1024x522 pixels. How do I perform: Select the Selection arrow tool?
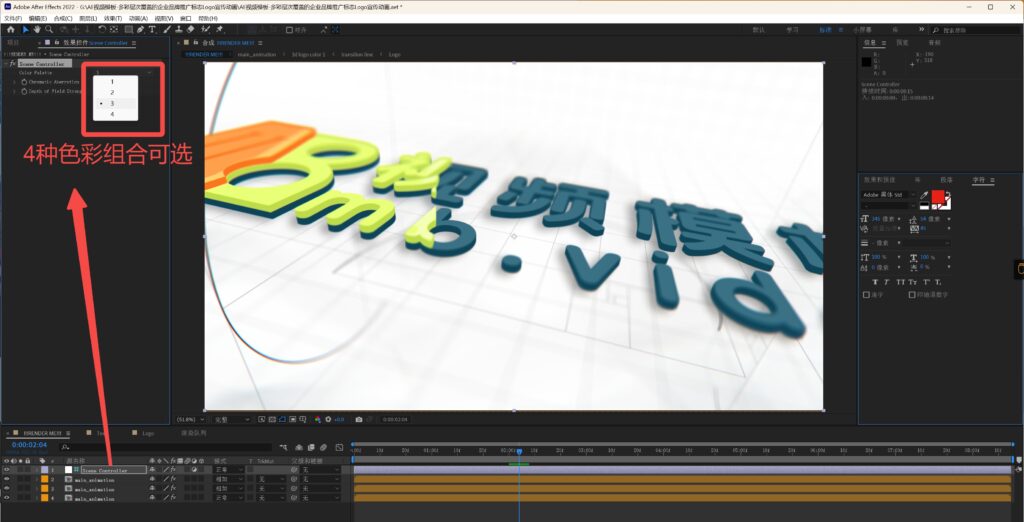26,30
